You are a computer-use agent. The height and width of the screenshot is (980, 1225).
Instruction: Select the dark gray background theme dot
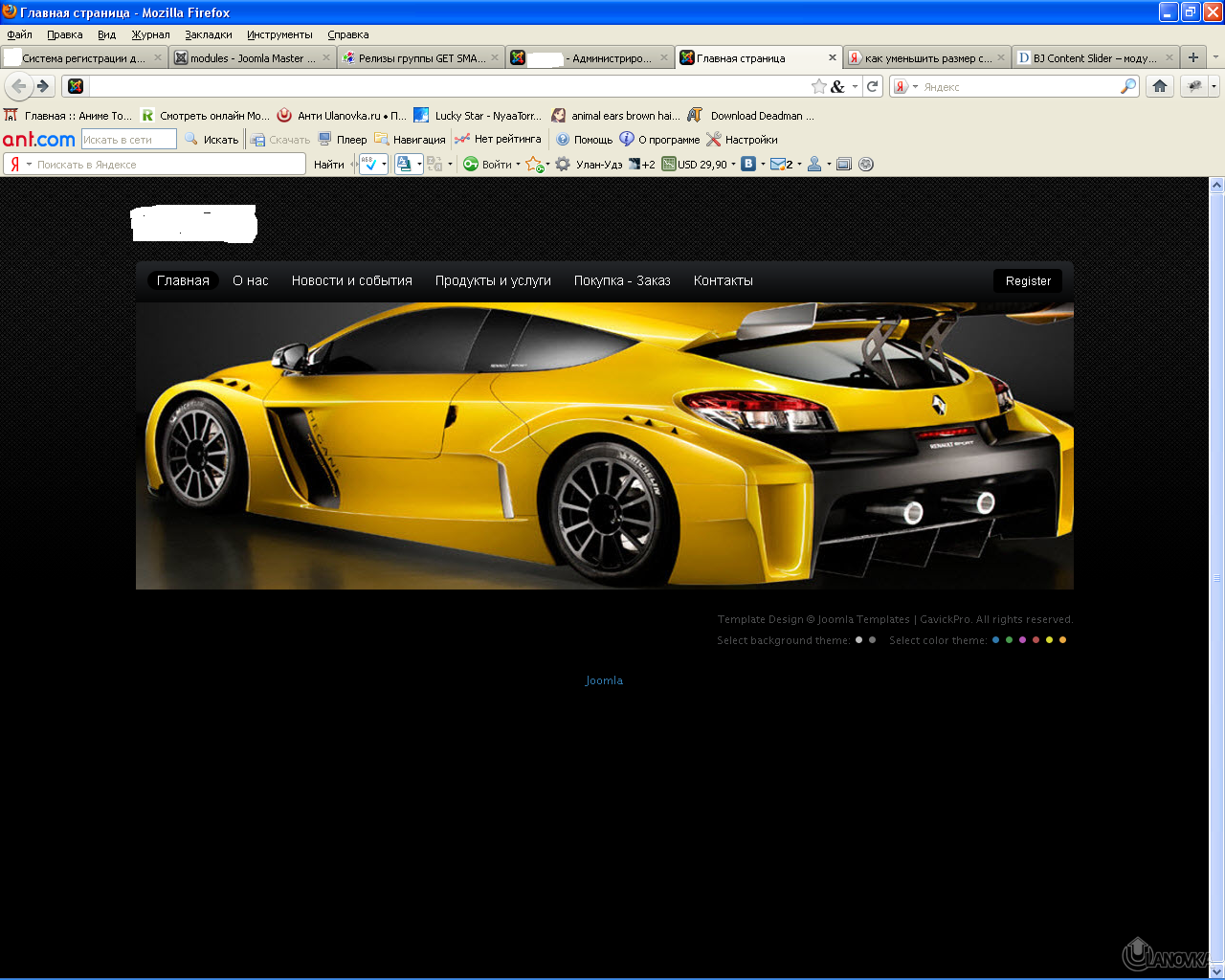tap(872, 640)
